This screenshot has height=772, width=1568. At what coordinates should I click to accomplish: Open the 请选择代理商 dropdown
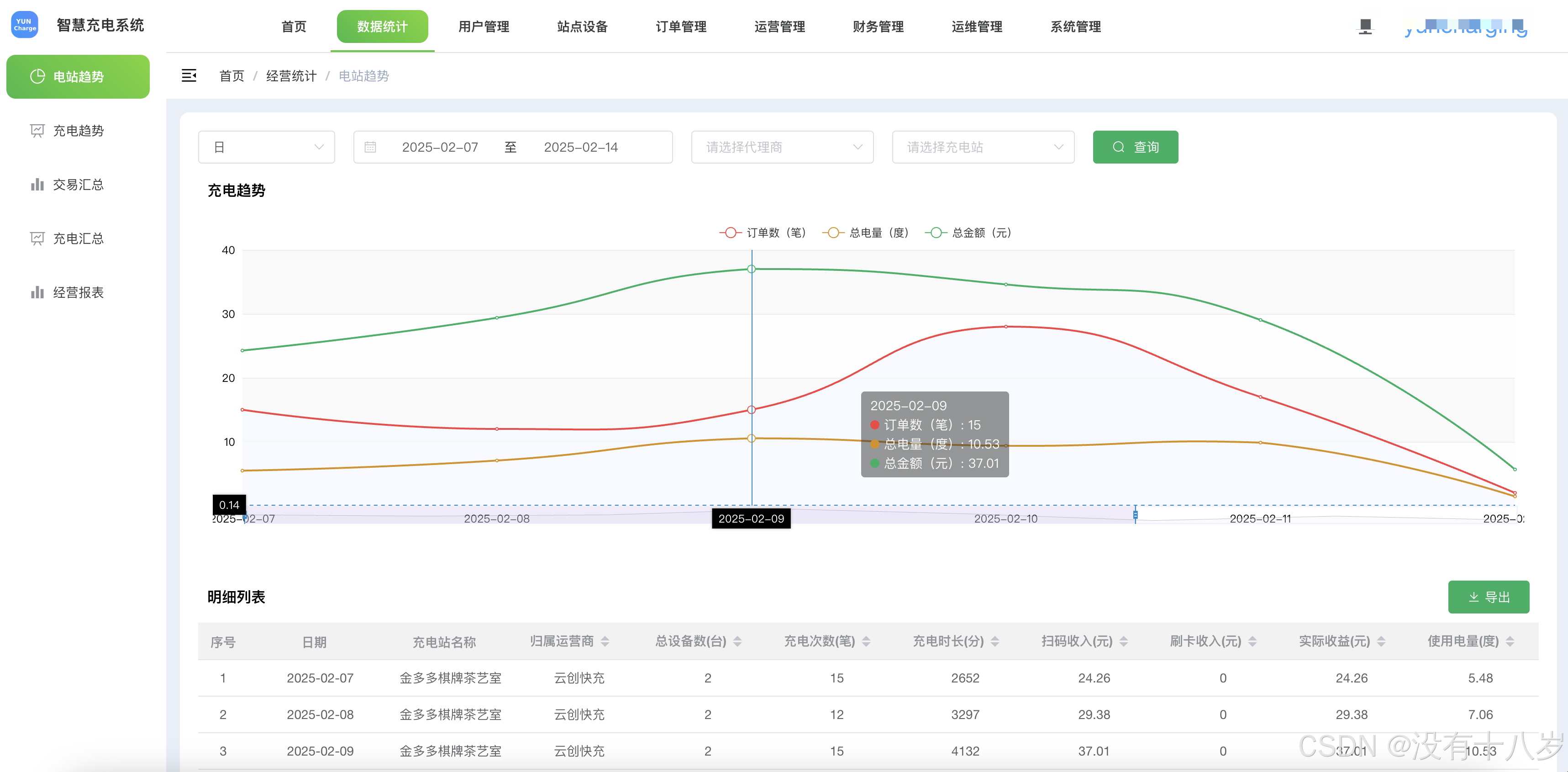(782, 148)
